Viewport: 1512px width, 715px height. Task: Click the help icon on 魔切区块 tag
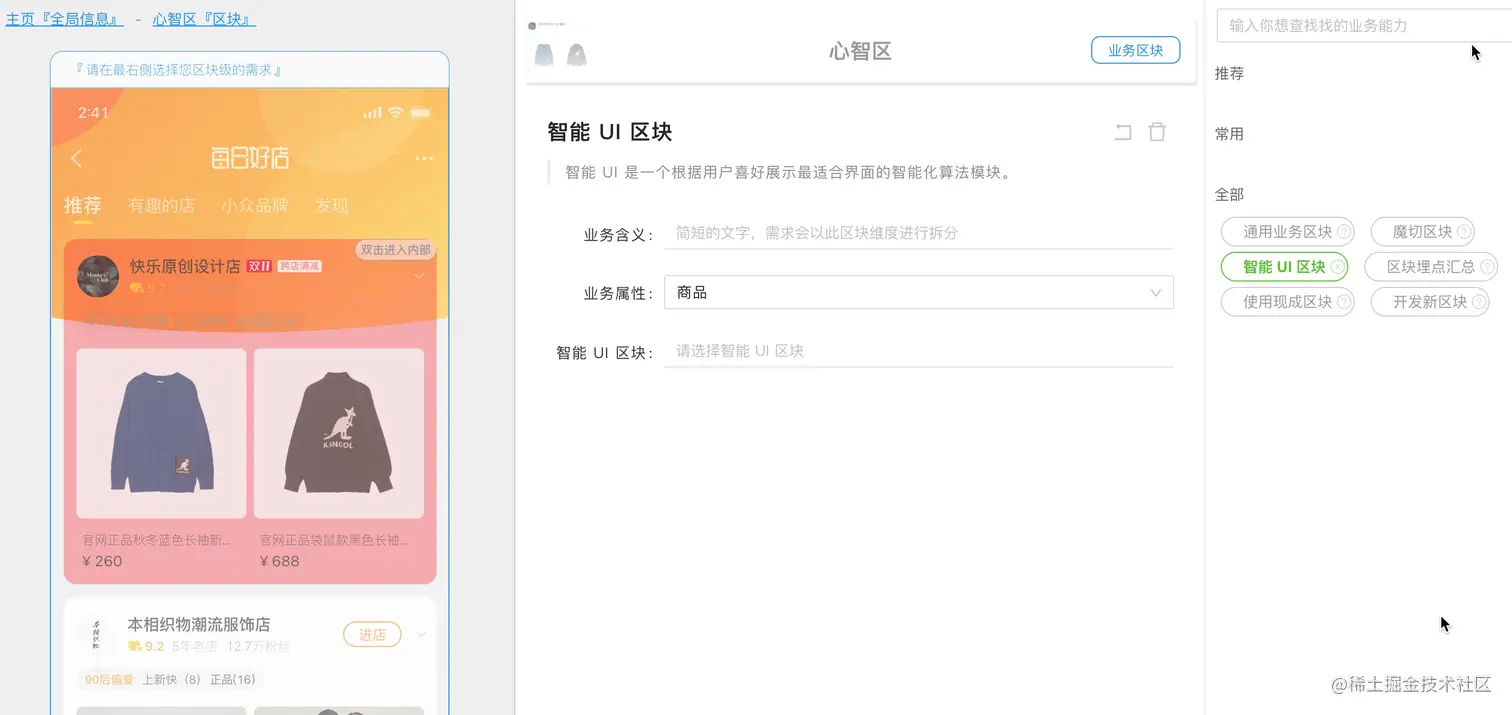click(1464, 232)
